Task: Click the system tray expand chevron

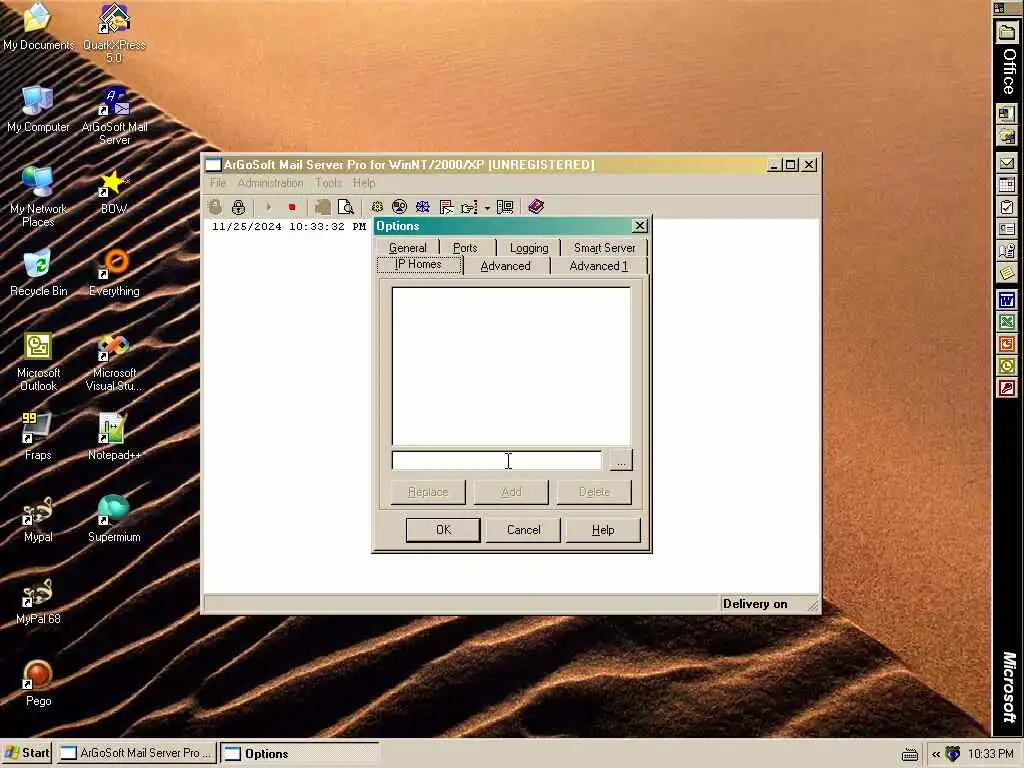Action: (x=936, y=754)
